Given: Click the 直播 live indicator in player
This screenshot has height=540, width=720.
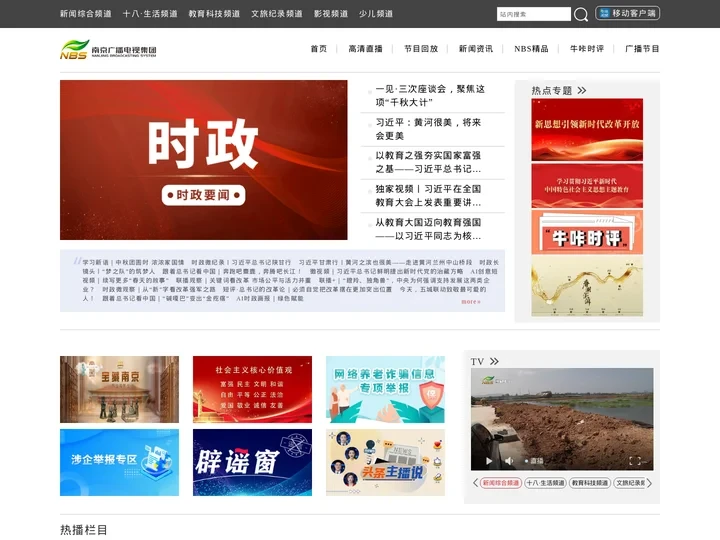Looking at the screenshot, I should (x=534, y=461).
